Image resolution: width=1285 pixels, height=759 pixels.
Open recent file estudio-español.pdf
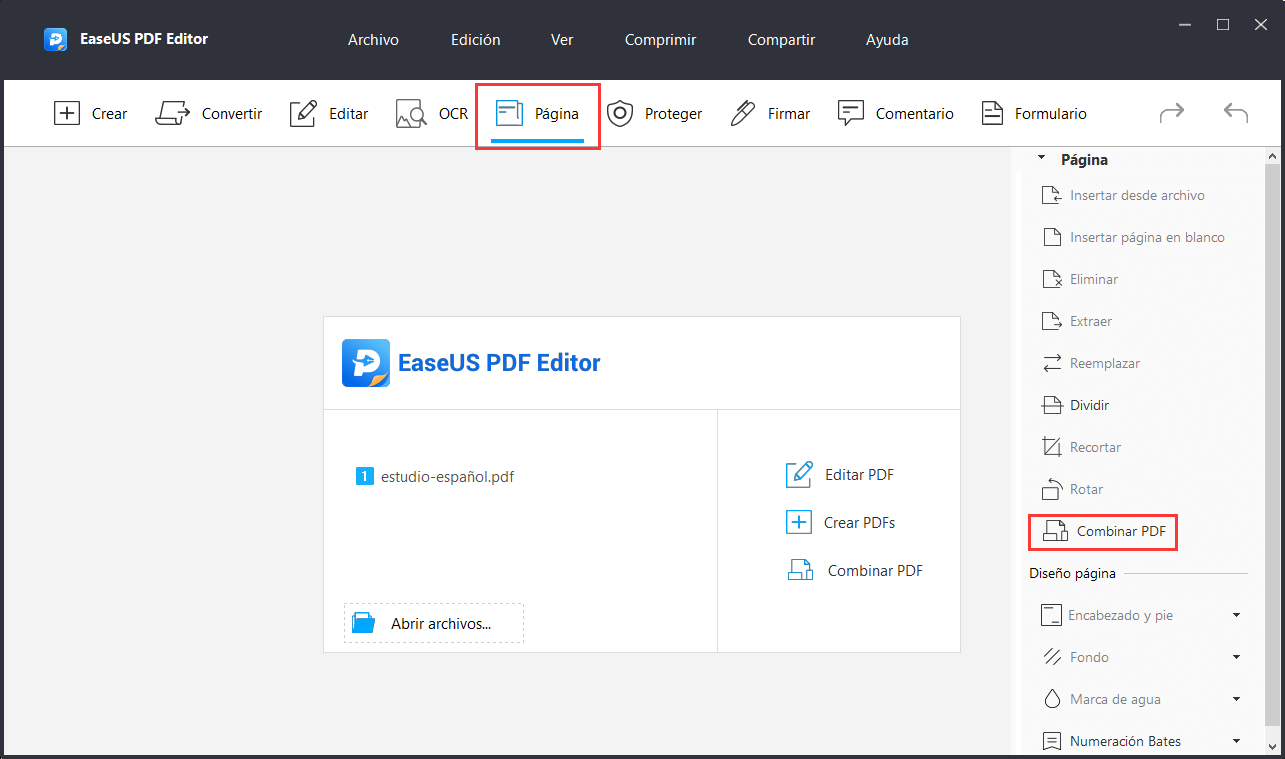click(x=447, y=477)
